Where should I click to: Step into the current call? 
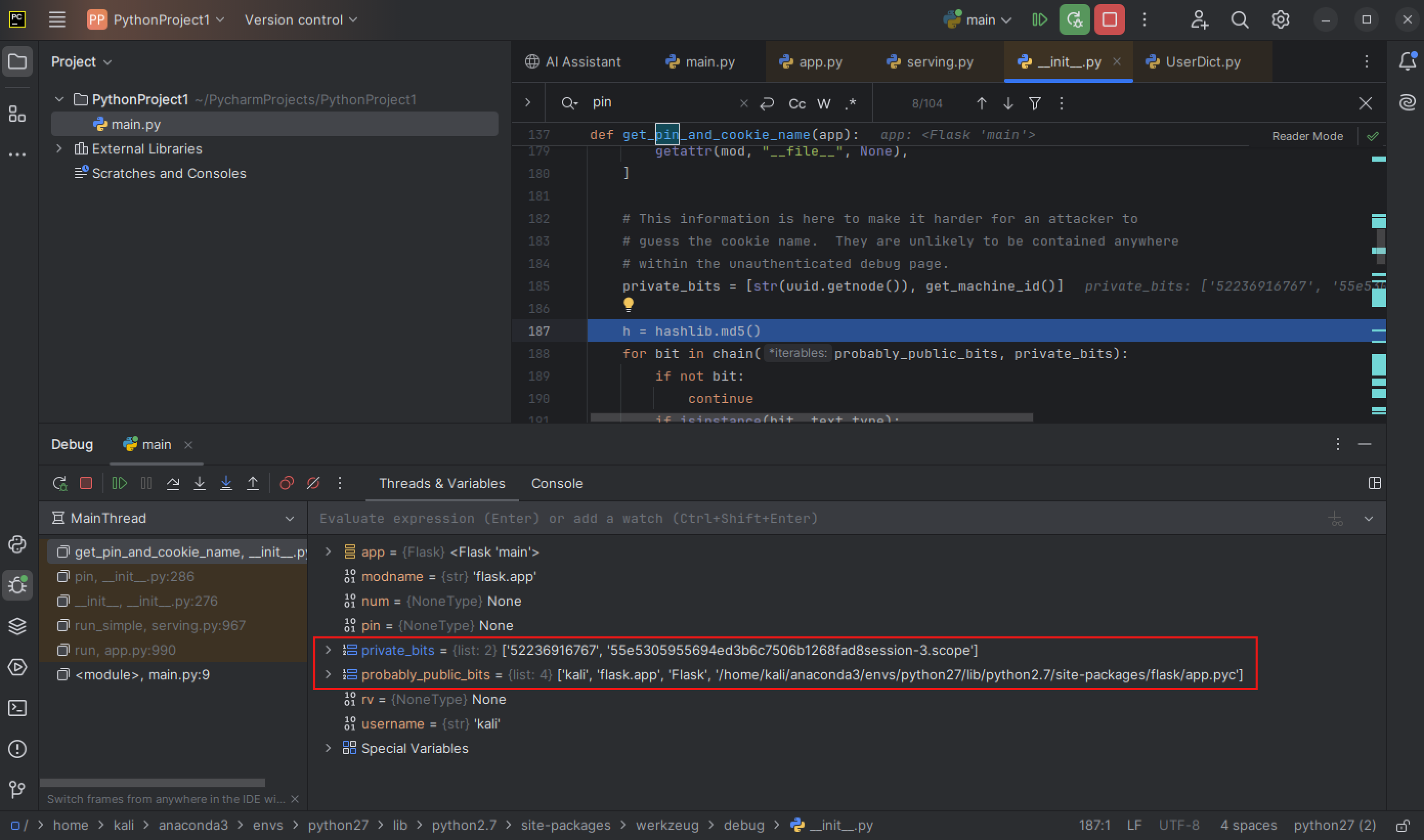click(200, 483)
